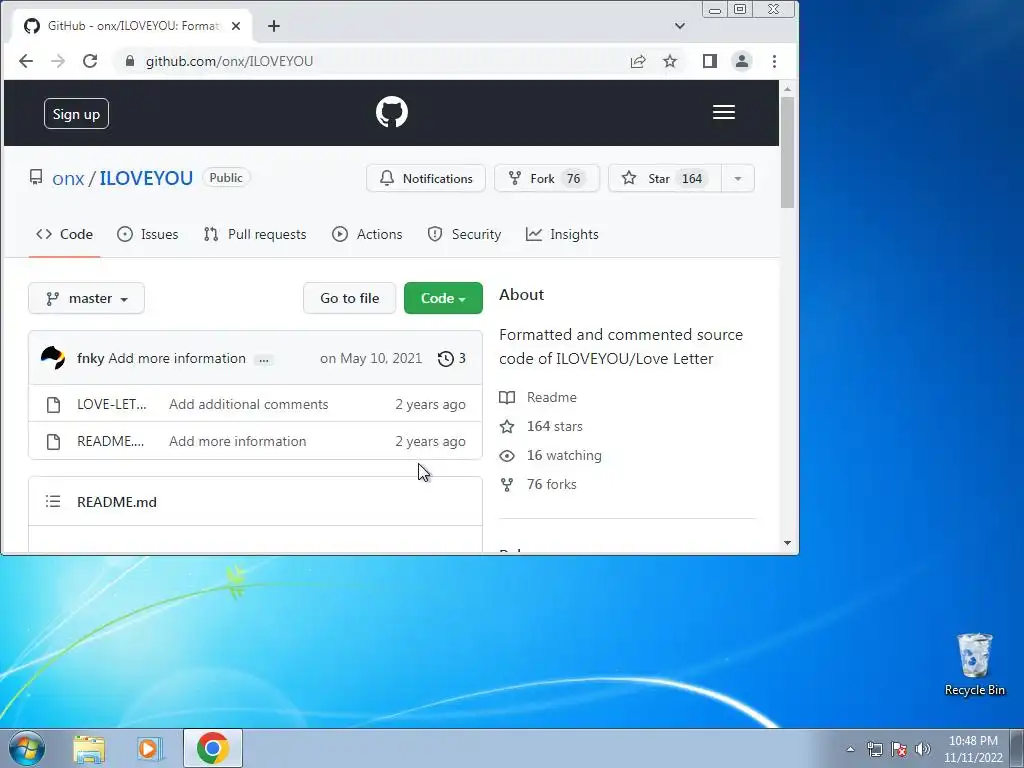Show hidden tray icons arrow

(x=850, y=749)
